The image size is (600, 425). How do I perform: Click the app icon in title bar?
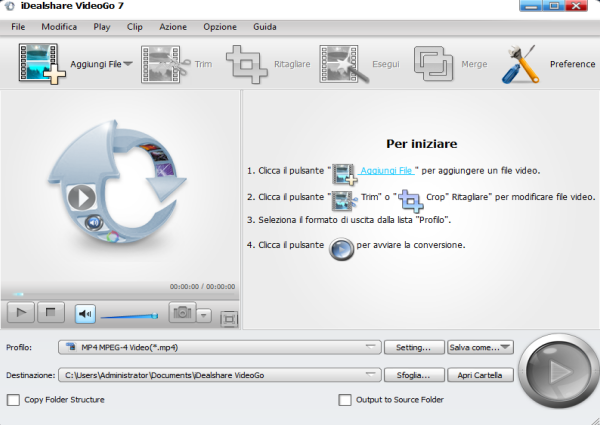click(x=9, y=6)
